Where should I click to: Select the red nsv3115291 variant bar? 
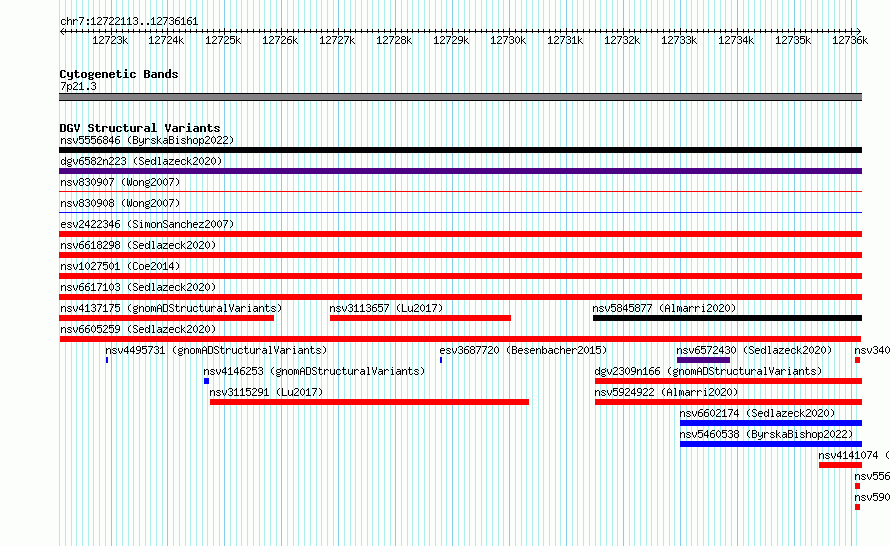pyautogui.click(x=369, y=402)
